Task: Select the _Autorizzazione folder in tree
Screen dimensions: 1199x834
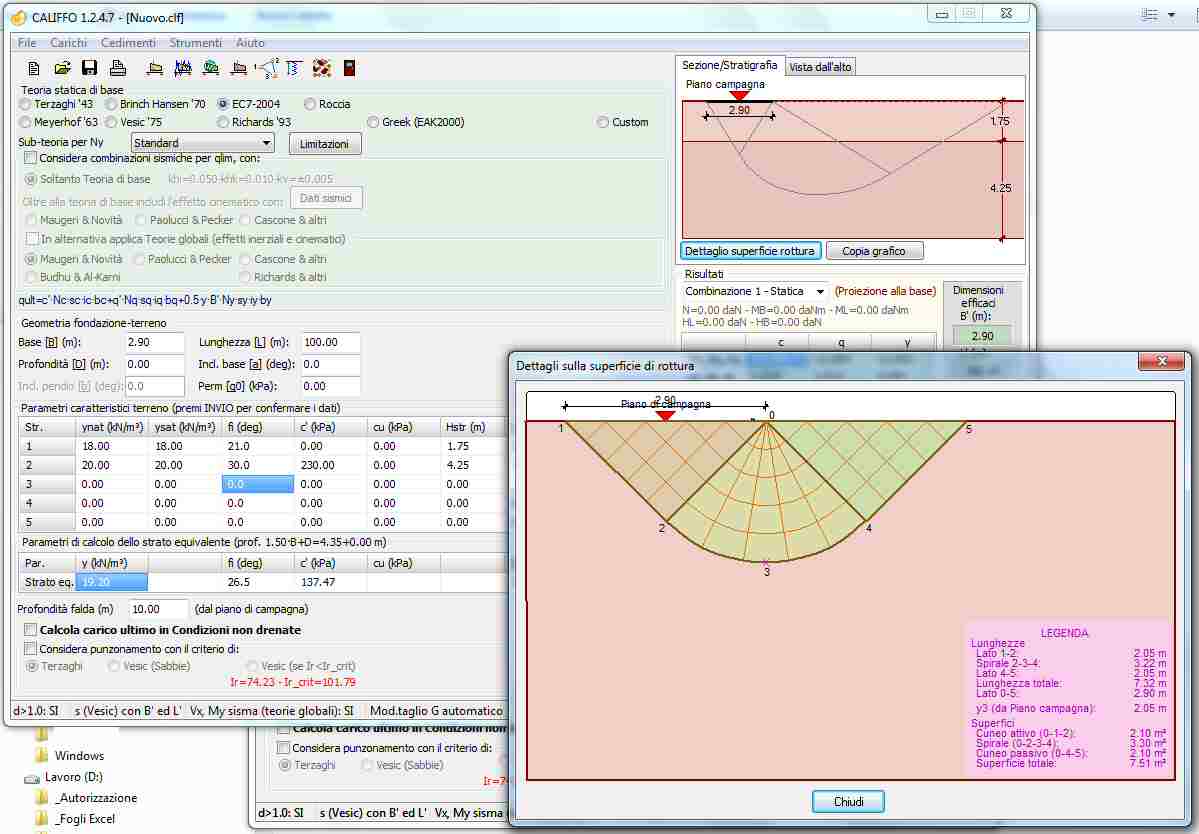Action: point(97,798)
